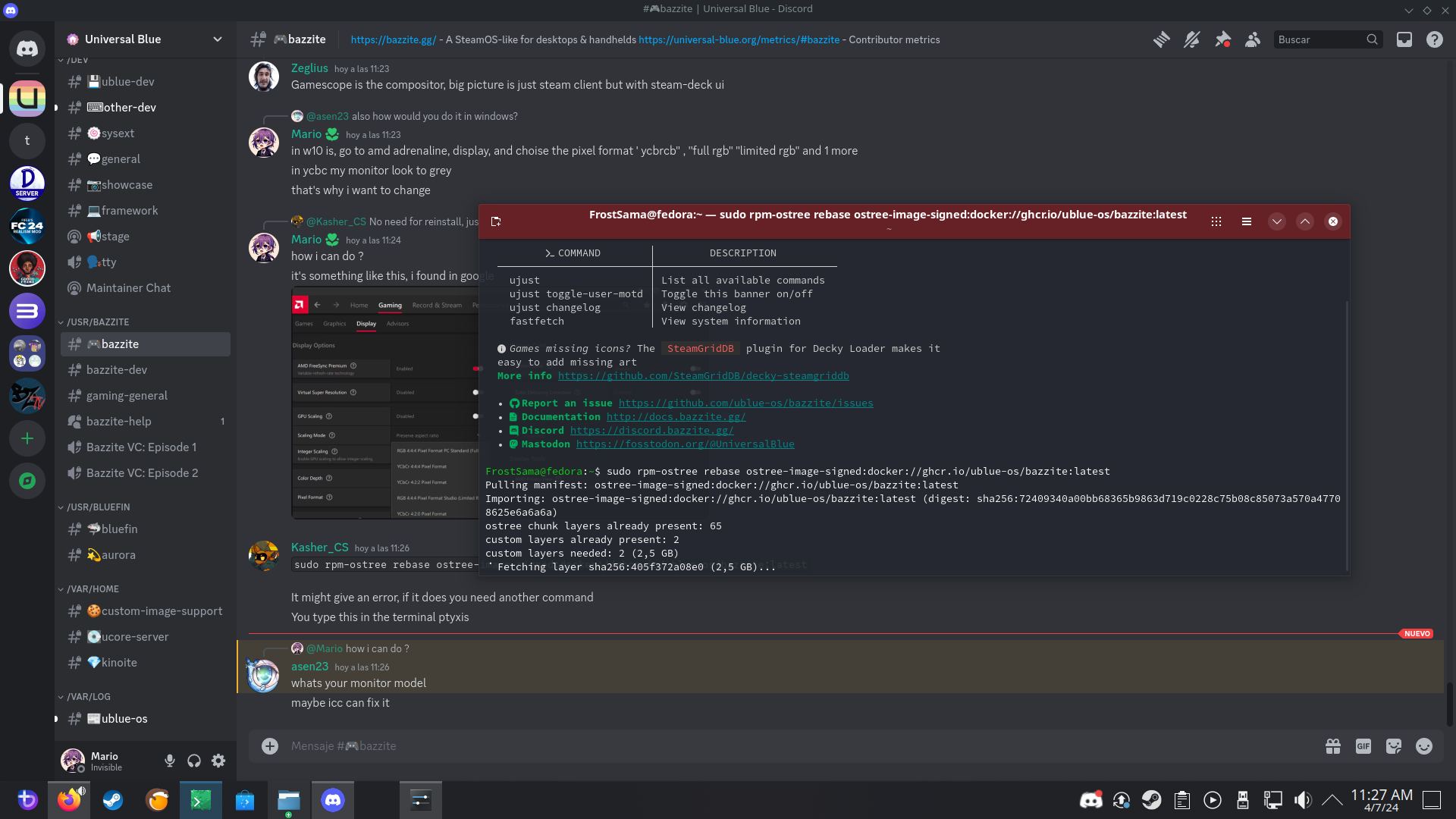
Task: Click the attach file plus button
Action: pos(270,746)
